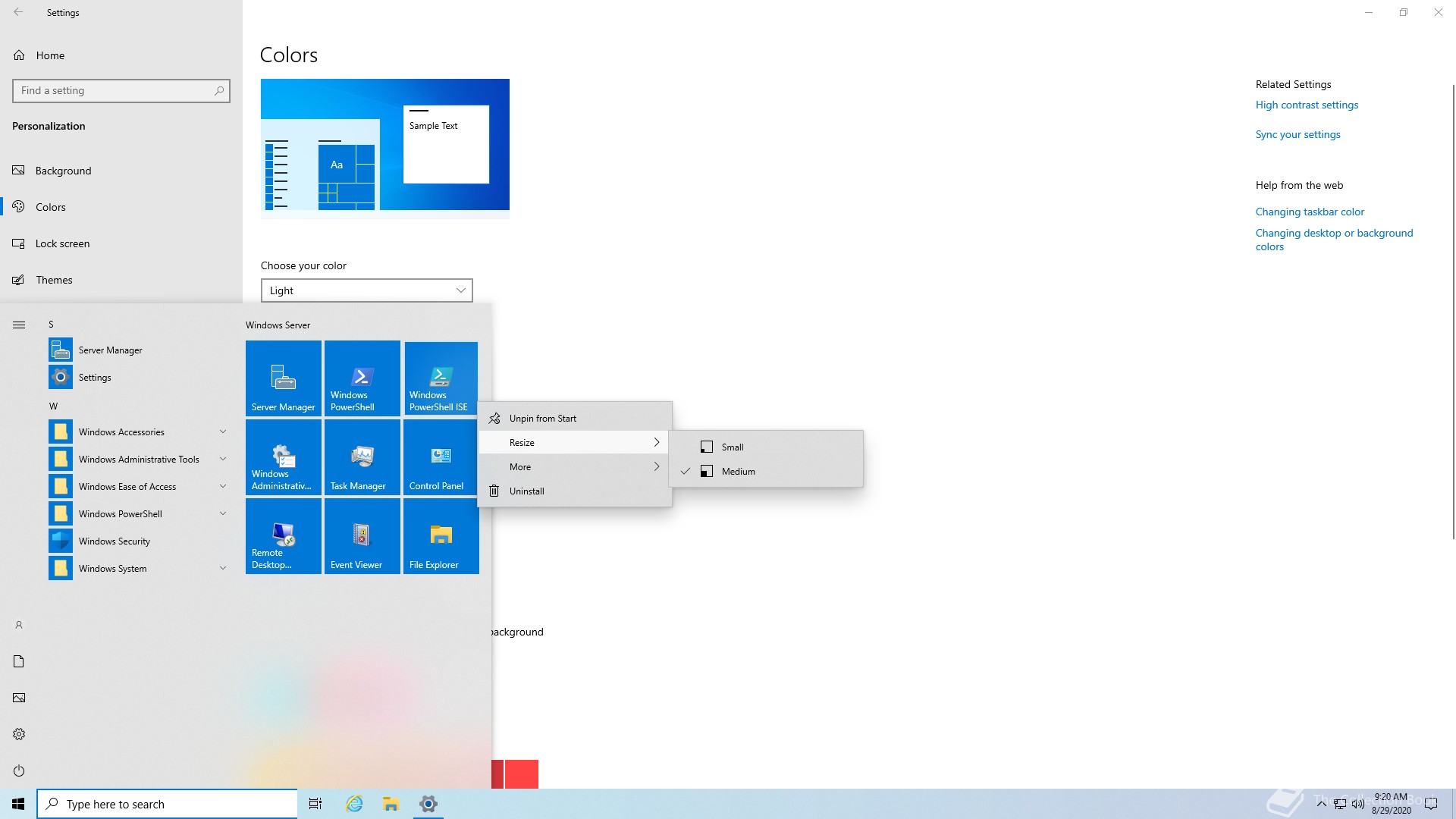This screenshot has width=1456, height=819.
Task: Open Documents from the Start rail
Action: (19, 661)
